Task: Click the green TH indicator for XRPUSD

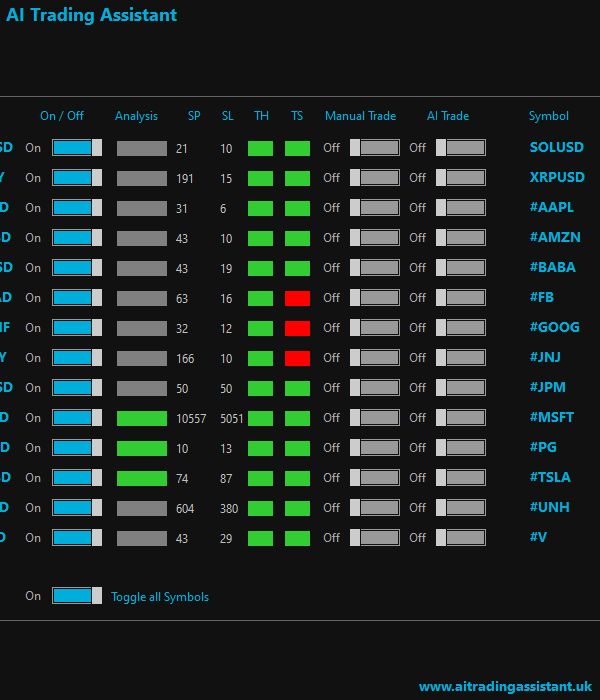Action: pyautogui.click(x=260, y=178)
